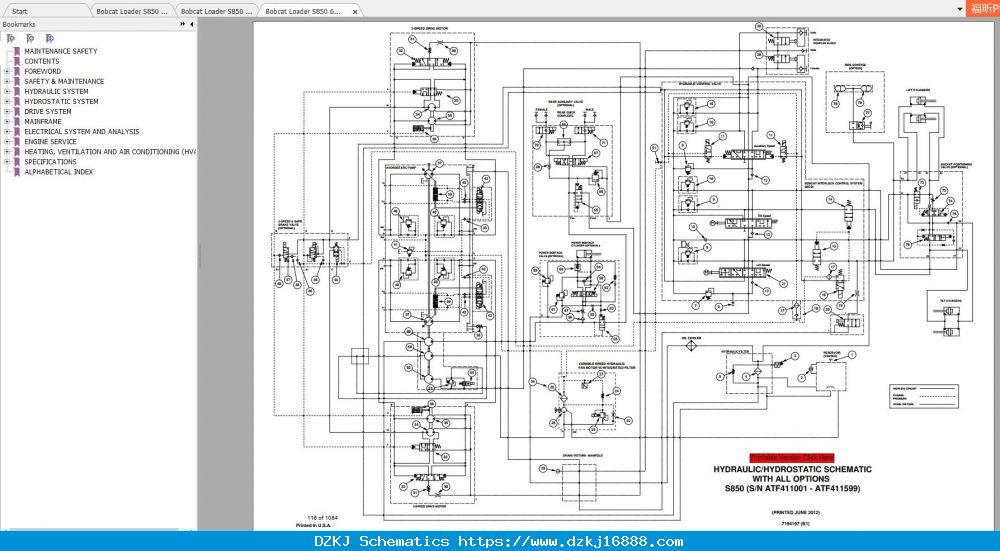Click bookmark icon beside MAINTENANCE SAFETY

[17, 51]
